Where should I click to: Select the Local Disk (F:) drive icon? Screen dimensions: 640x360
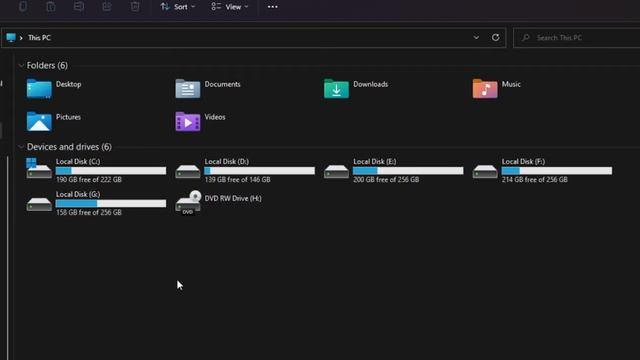click(x=485, y=171)
